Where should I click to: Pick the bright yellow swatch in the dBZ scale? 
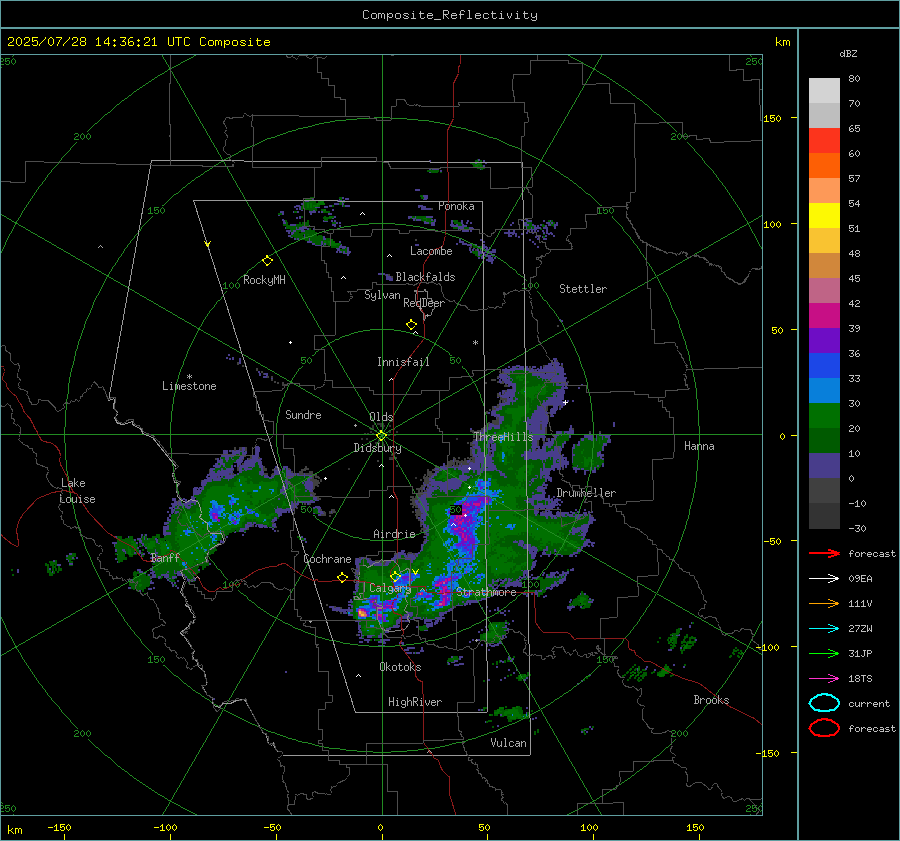pos(824,215)
